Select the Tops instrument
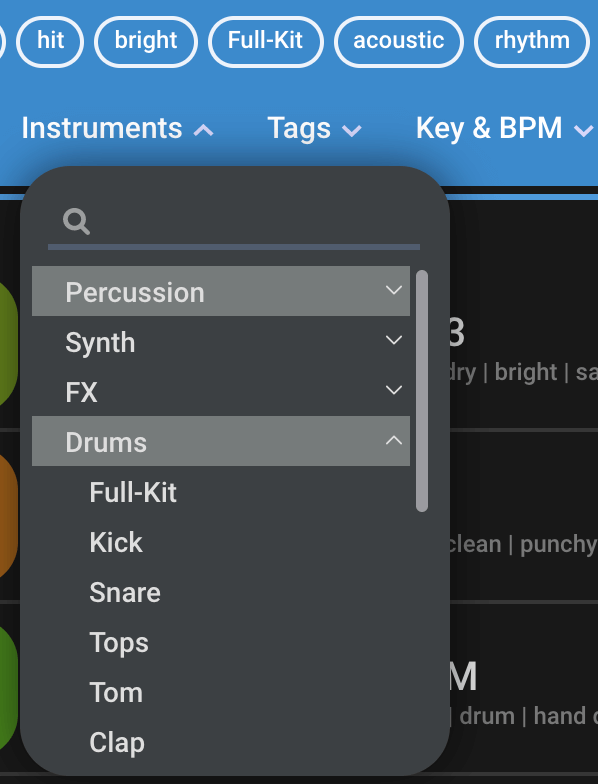598x784 pixels. (119, 642)
